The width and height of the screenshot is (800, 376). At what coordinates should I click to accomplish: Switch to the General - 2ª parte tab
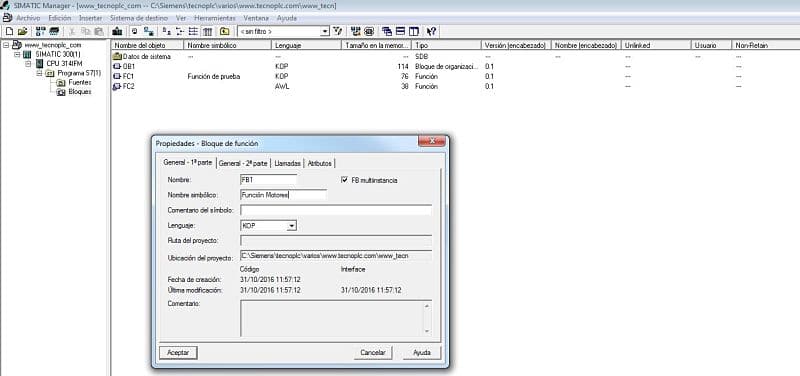point(243,163)
